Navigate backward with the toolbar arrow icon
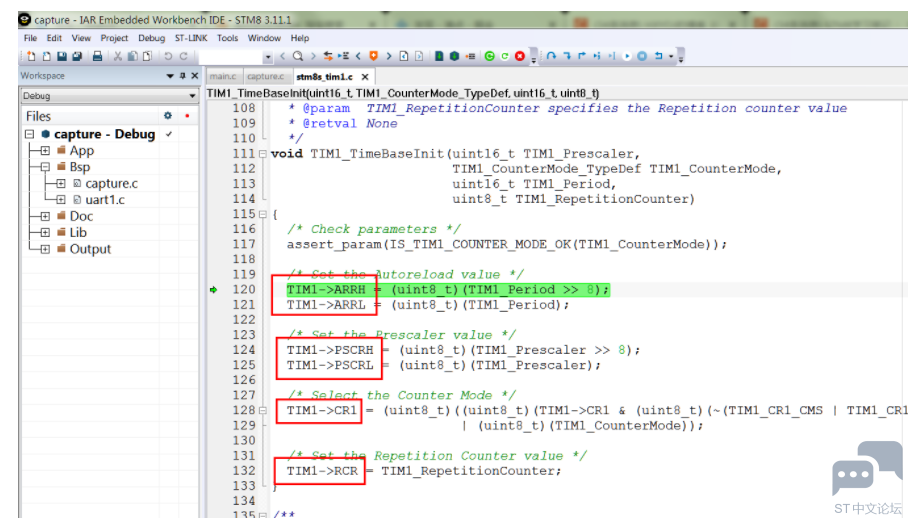This screenshot has height=524, width=911. coord(404,56)
